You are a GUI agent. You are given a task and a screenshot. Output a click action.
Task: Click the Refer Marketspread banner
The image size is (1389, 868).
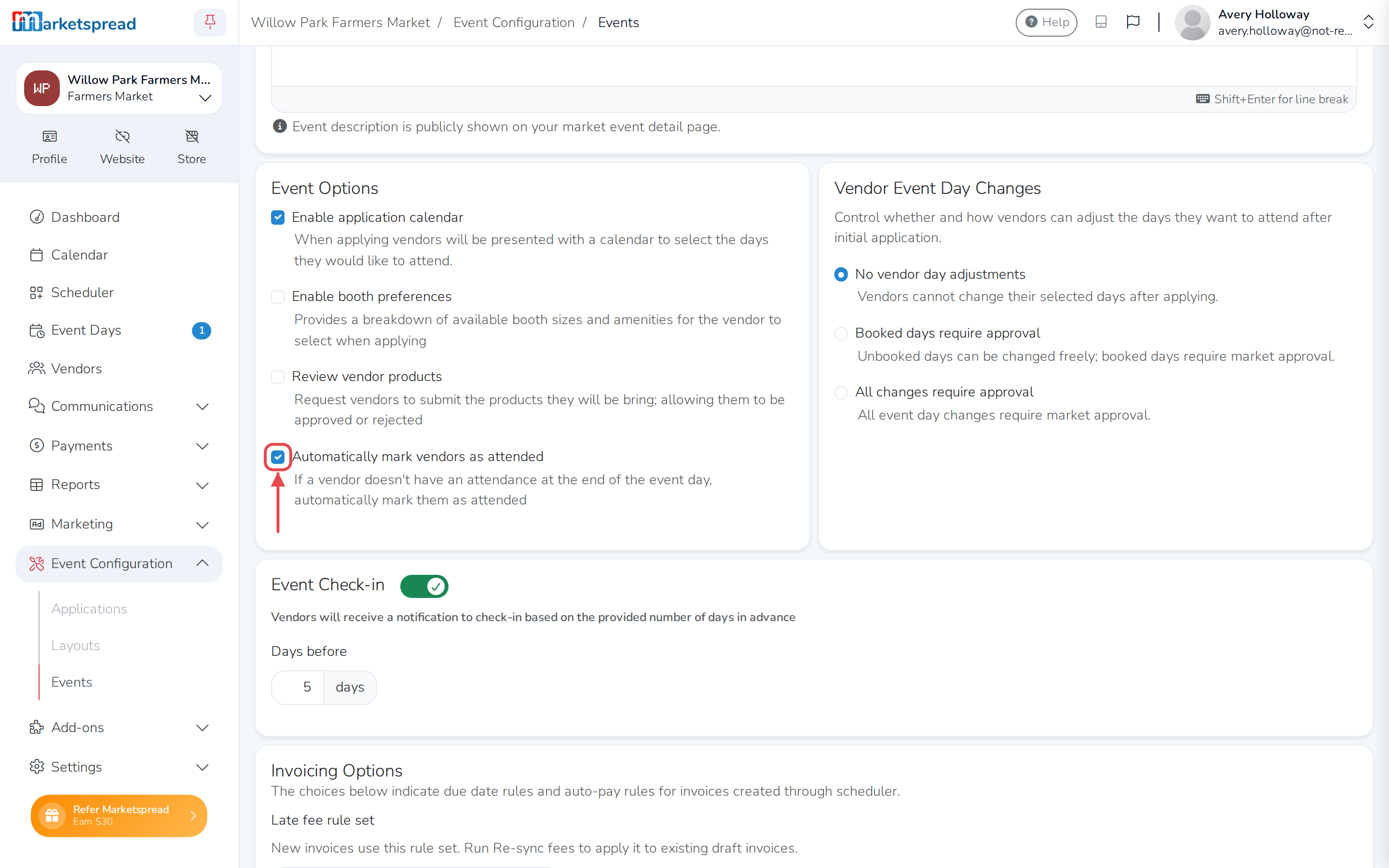click(x=119, y=815)
